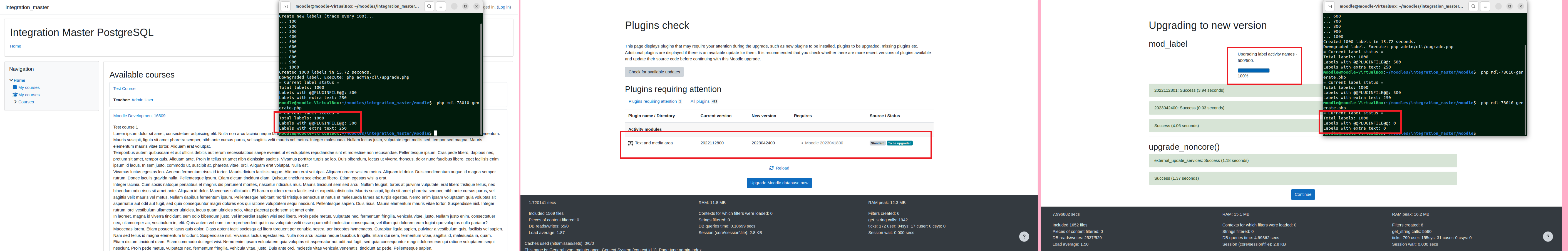
Task: Open help button on Upgrading page
Action: (x=1548, y=236)
